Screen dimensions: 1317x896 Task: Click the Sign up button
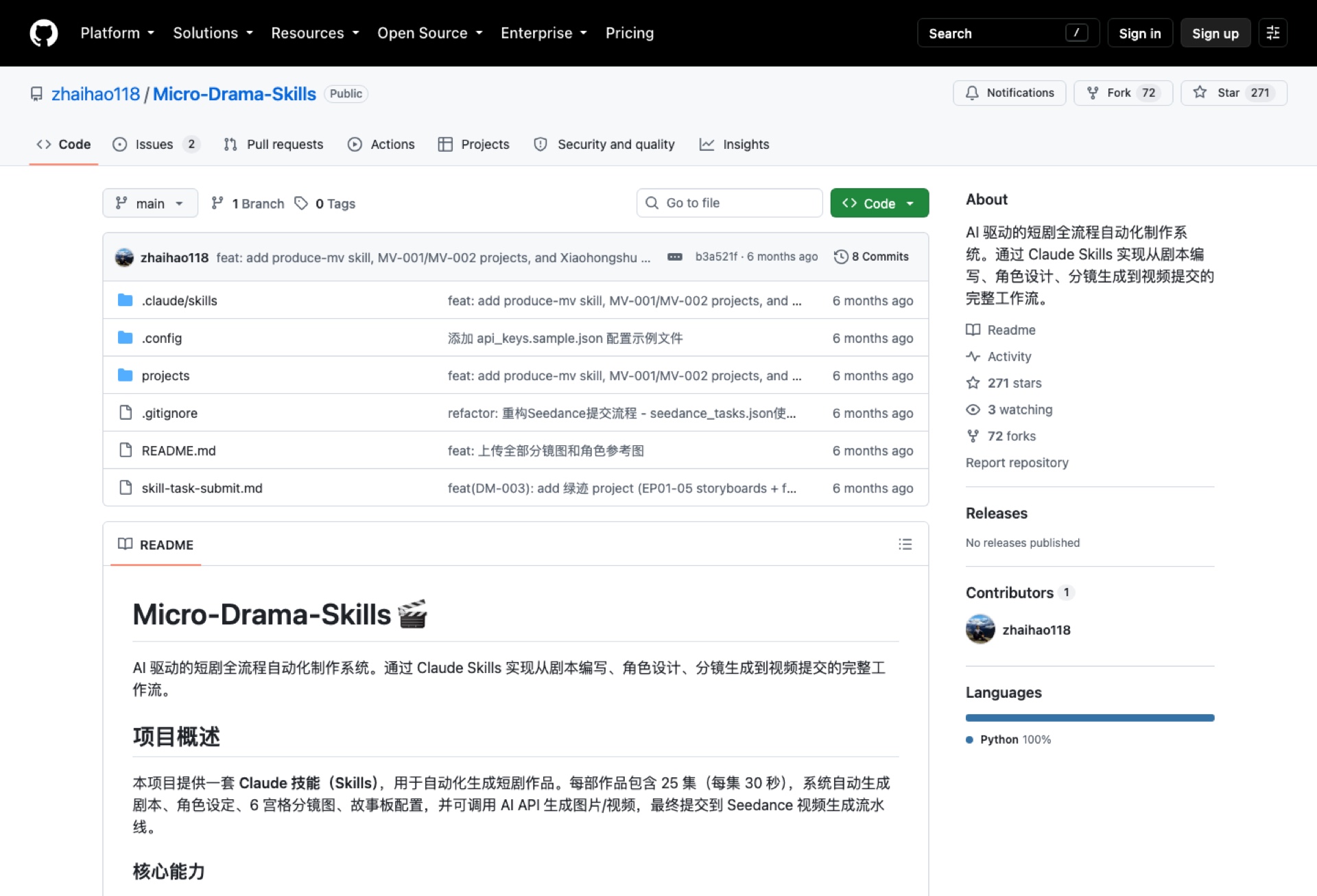[x=1215, y=33]
